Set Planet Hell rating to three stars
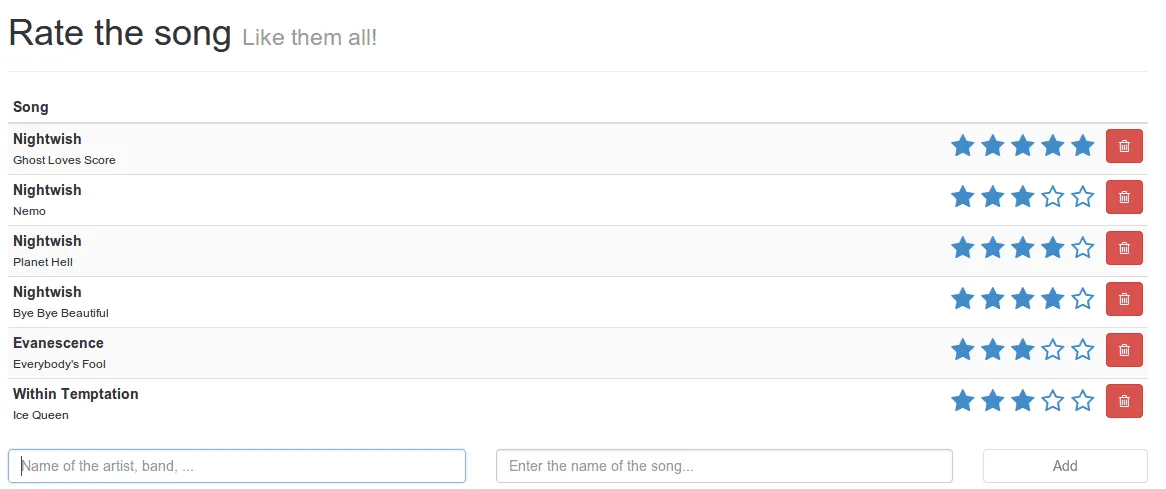 [1022, 248]
